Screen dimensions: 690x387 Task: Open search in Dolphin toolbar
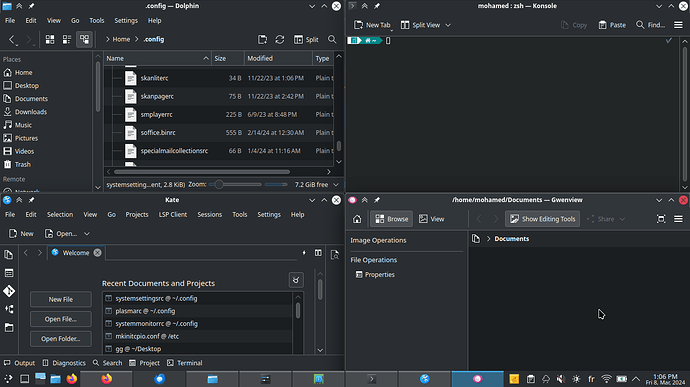click(x=332, y=40)
